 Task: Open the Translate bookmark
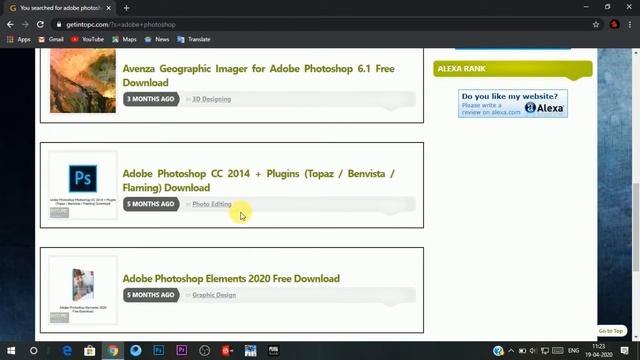pyautogui.click(x=194, y=39)
